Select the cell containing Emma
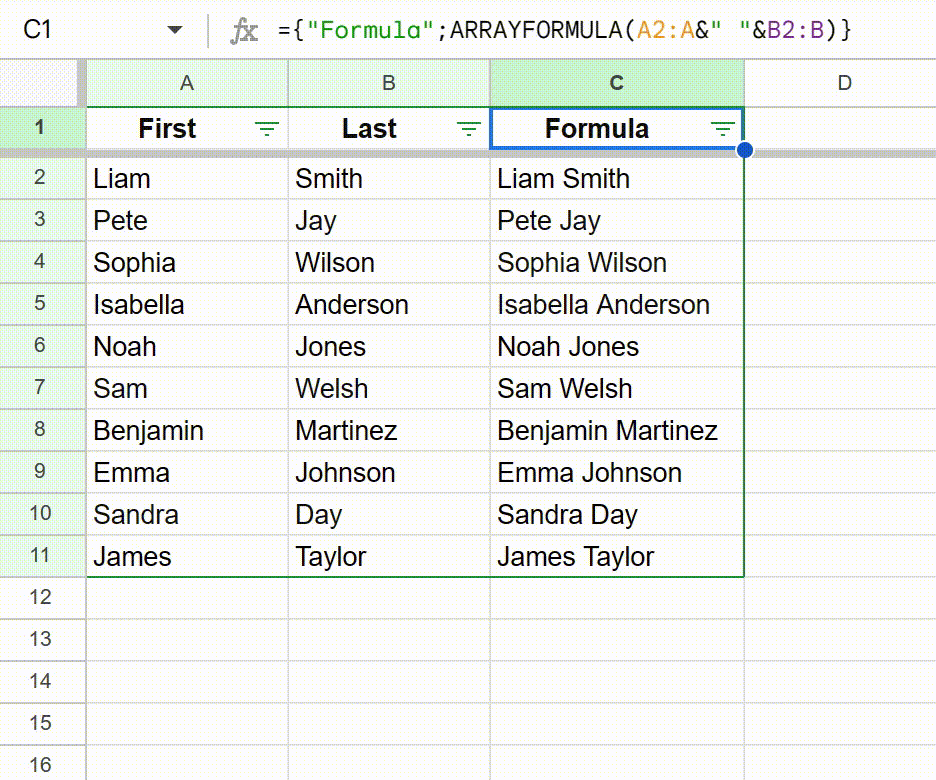Screen dimensions: 936x780 click(x=187, y=473)
